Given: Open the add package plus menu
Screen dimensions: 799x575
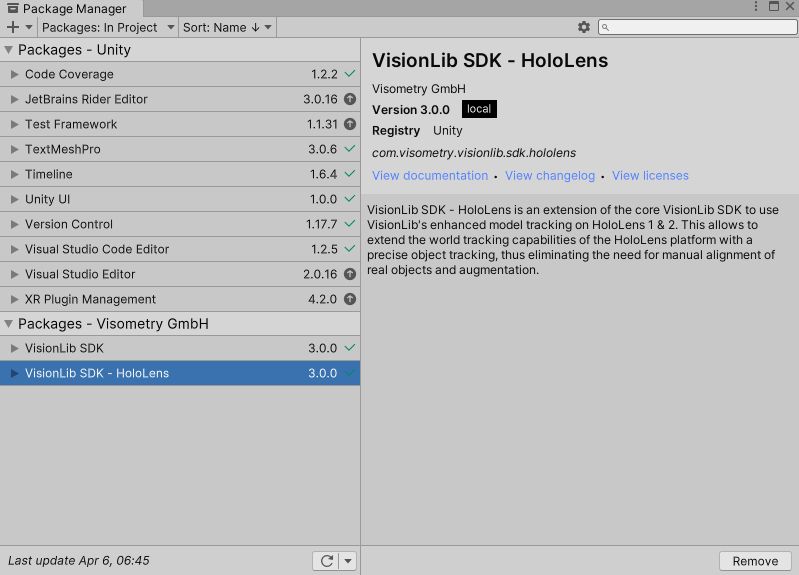Looking at the screenshot, I should [x=19, y=28].
